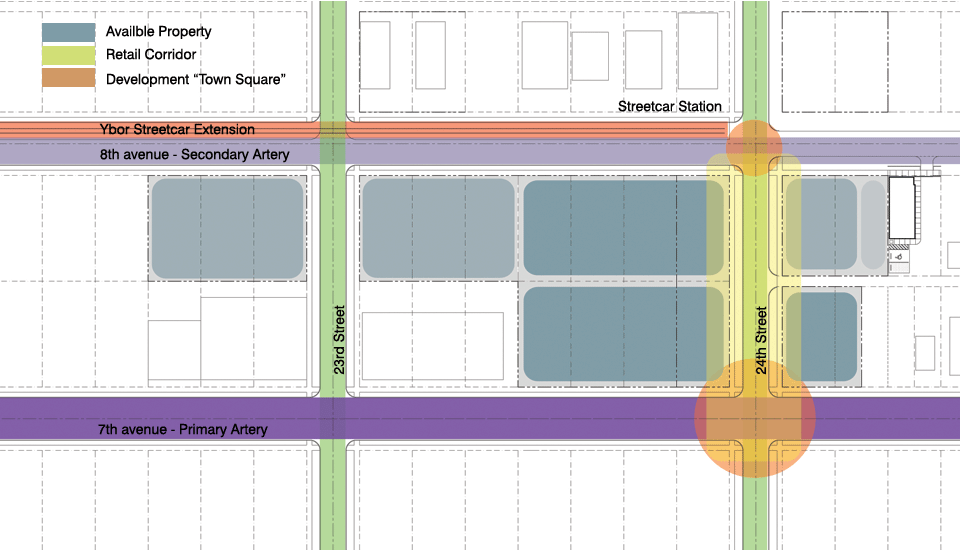The height and width of the screenshot is (550, 960).
Task: Click the vertical '24th Street' label
Action: click(x=761, y=341)
